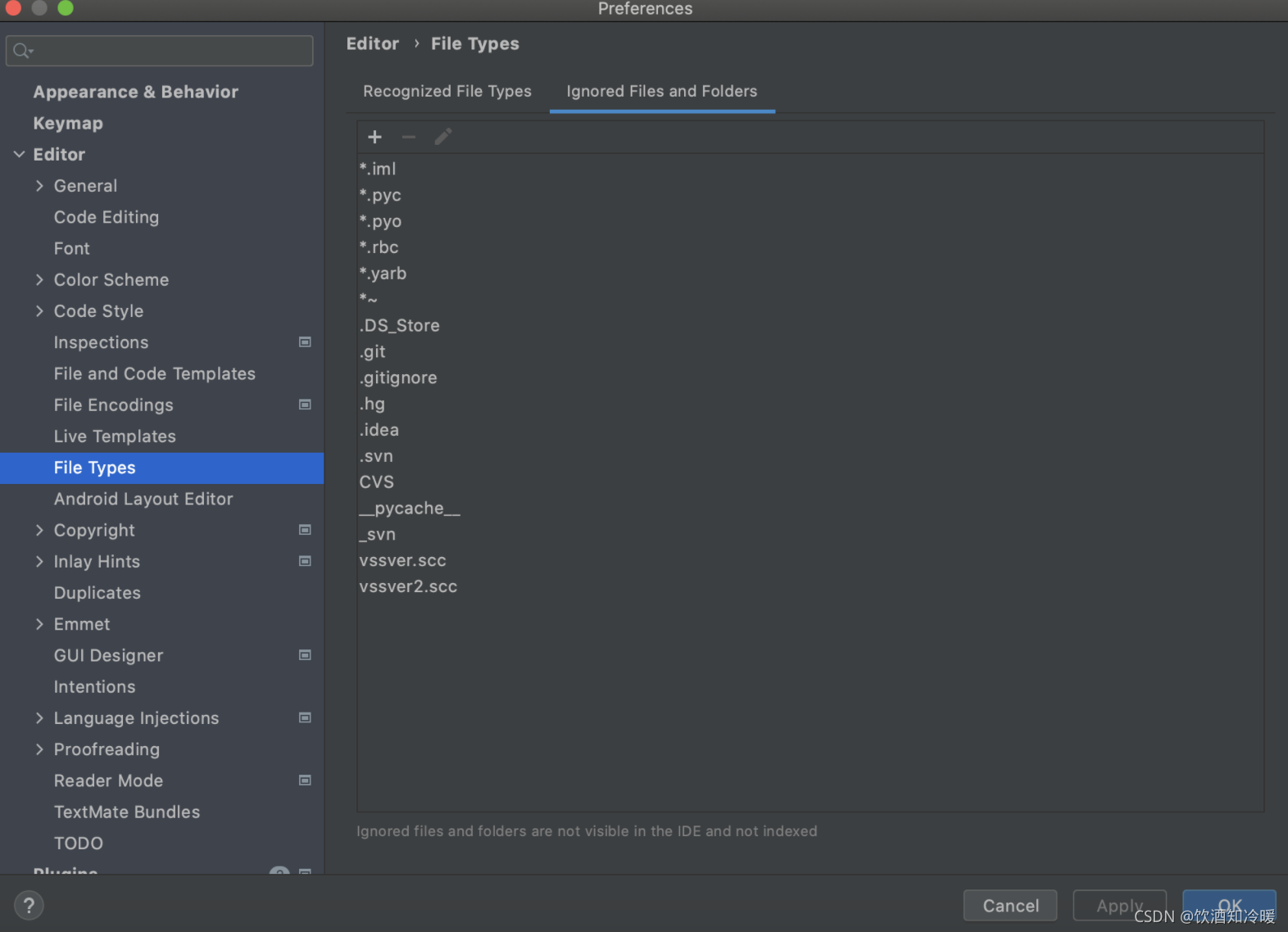Screen dimensions: 1288x932
Task: Collapse the Editor section
Action: (x=19, y=154)
